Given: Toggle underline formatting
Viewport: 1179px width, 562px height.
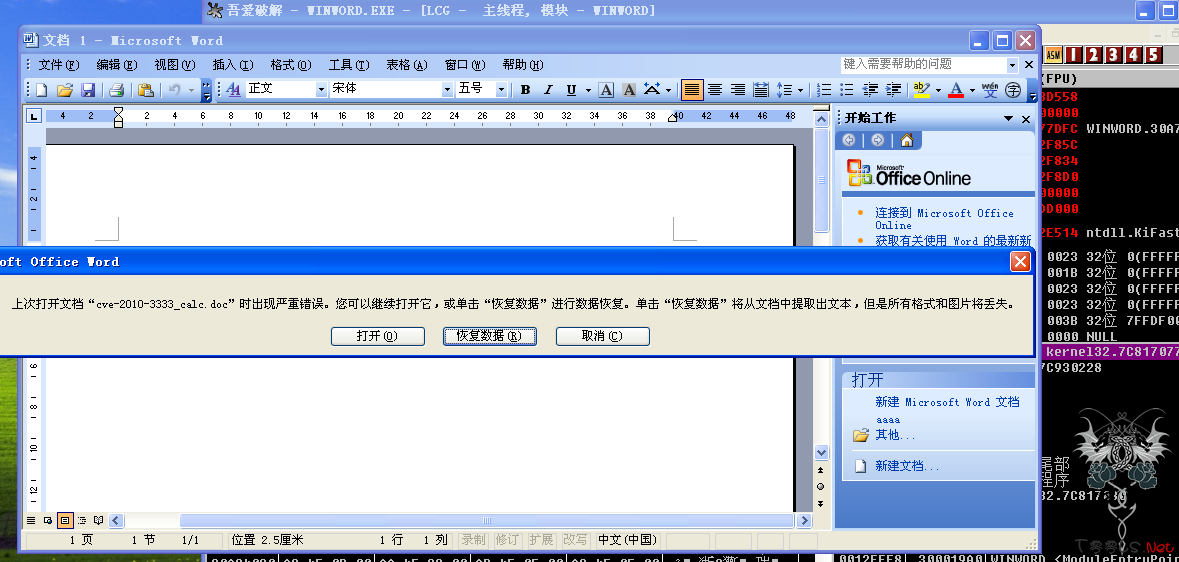Looking at the screenshot, I should [x=571, y=90].
